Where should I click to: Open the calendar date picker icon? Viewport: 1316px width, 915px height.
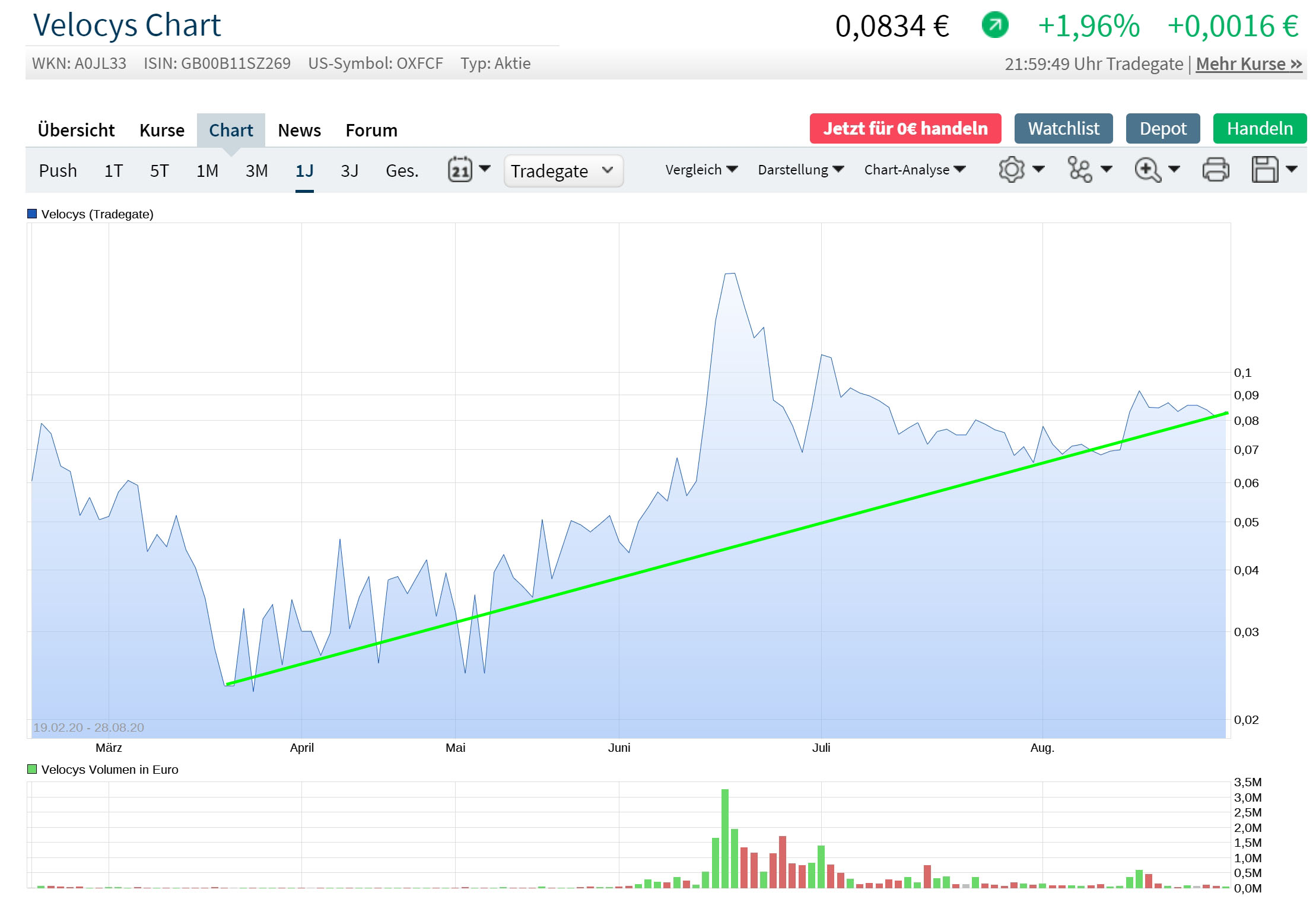coord(460,170)
